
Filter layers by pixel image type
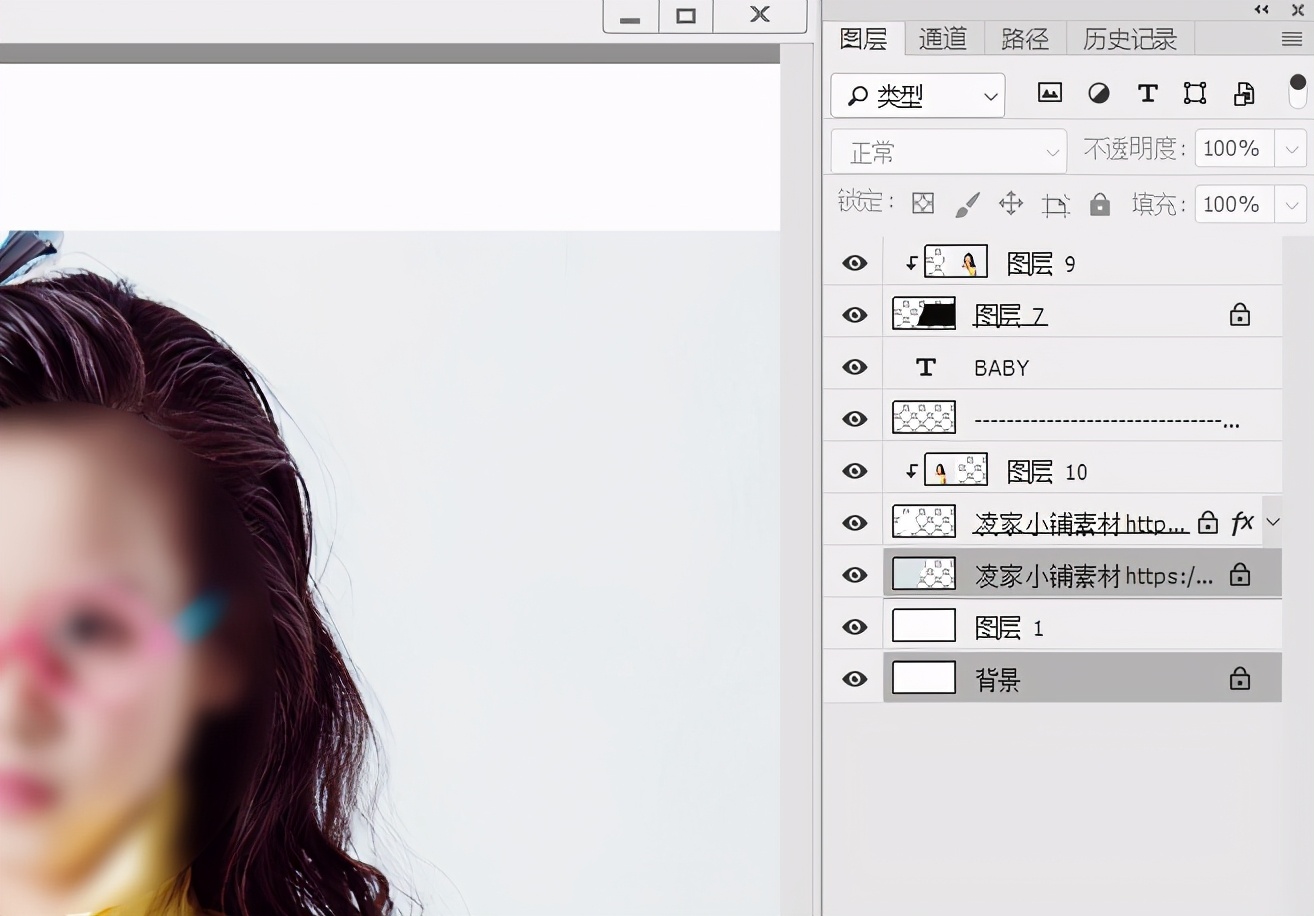[1049, 94]
